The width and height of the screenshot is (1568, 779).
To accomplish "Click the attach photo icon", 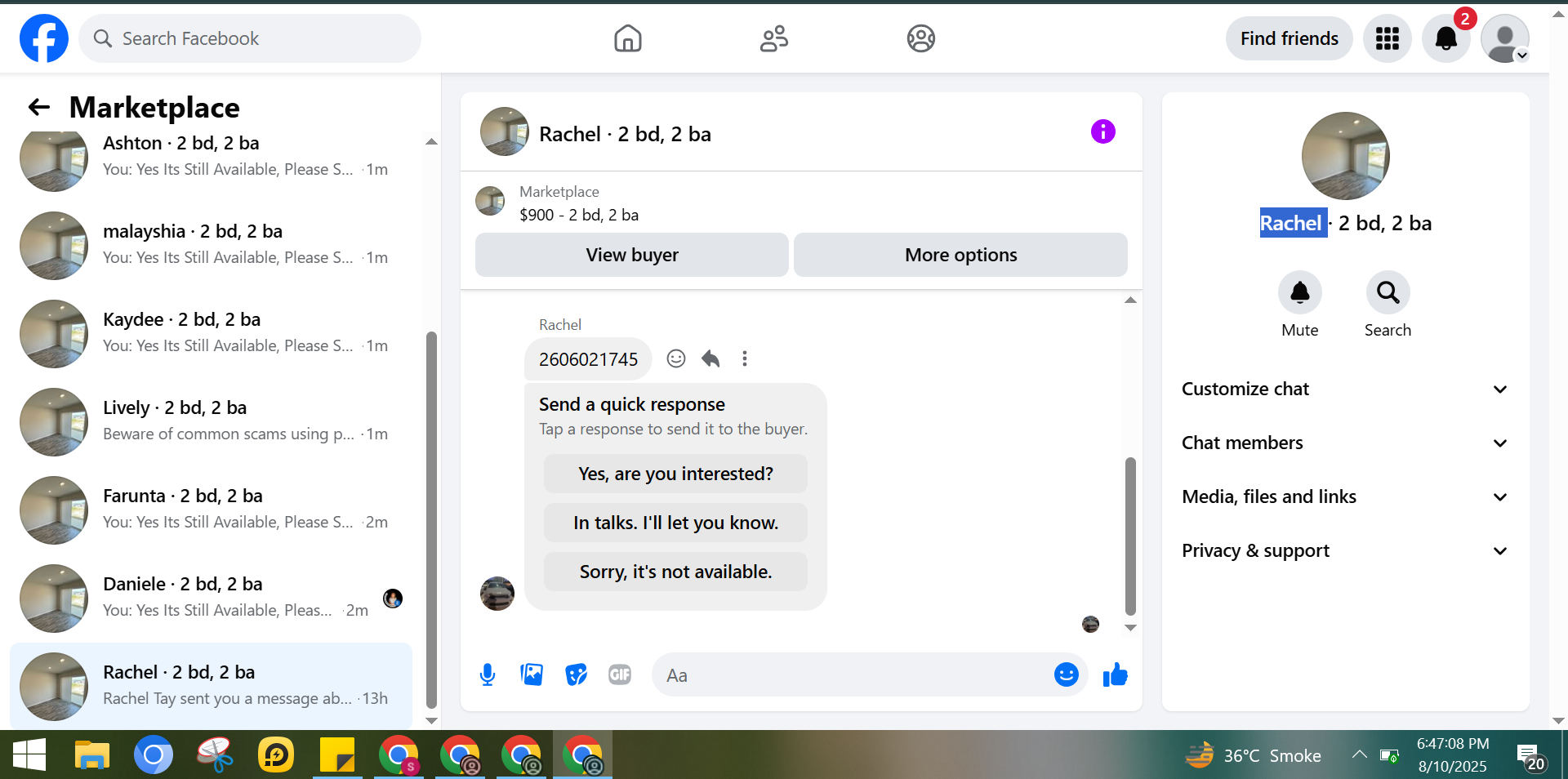I will coord(532,674).
